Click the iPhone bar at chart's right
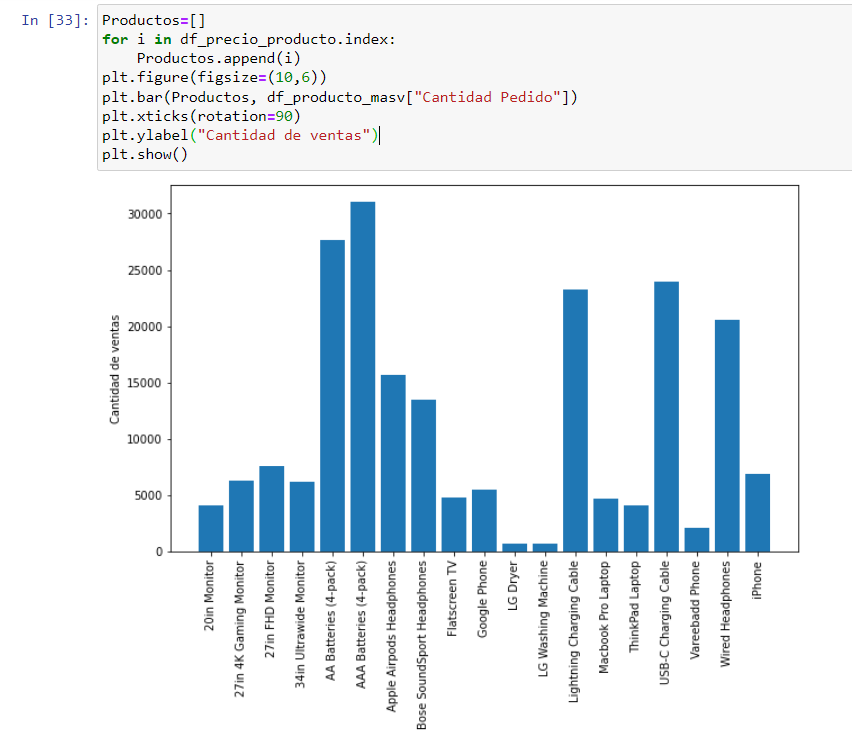 [x=757, y=512]
